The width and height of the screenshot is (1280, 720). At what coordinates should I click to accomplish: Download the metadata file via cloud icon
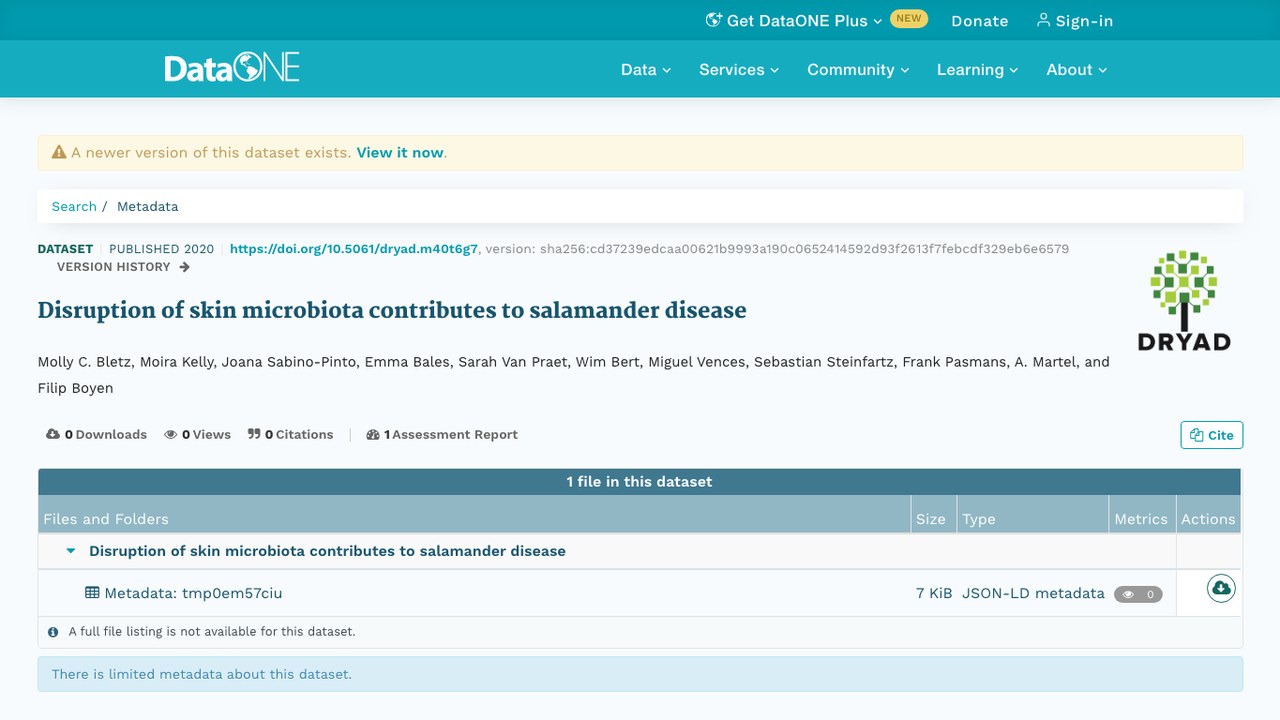pos(1220,588)
